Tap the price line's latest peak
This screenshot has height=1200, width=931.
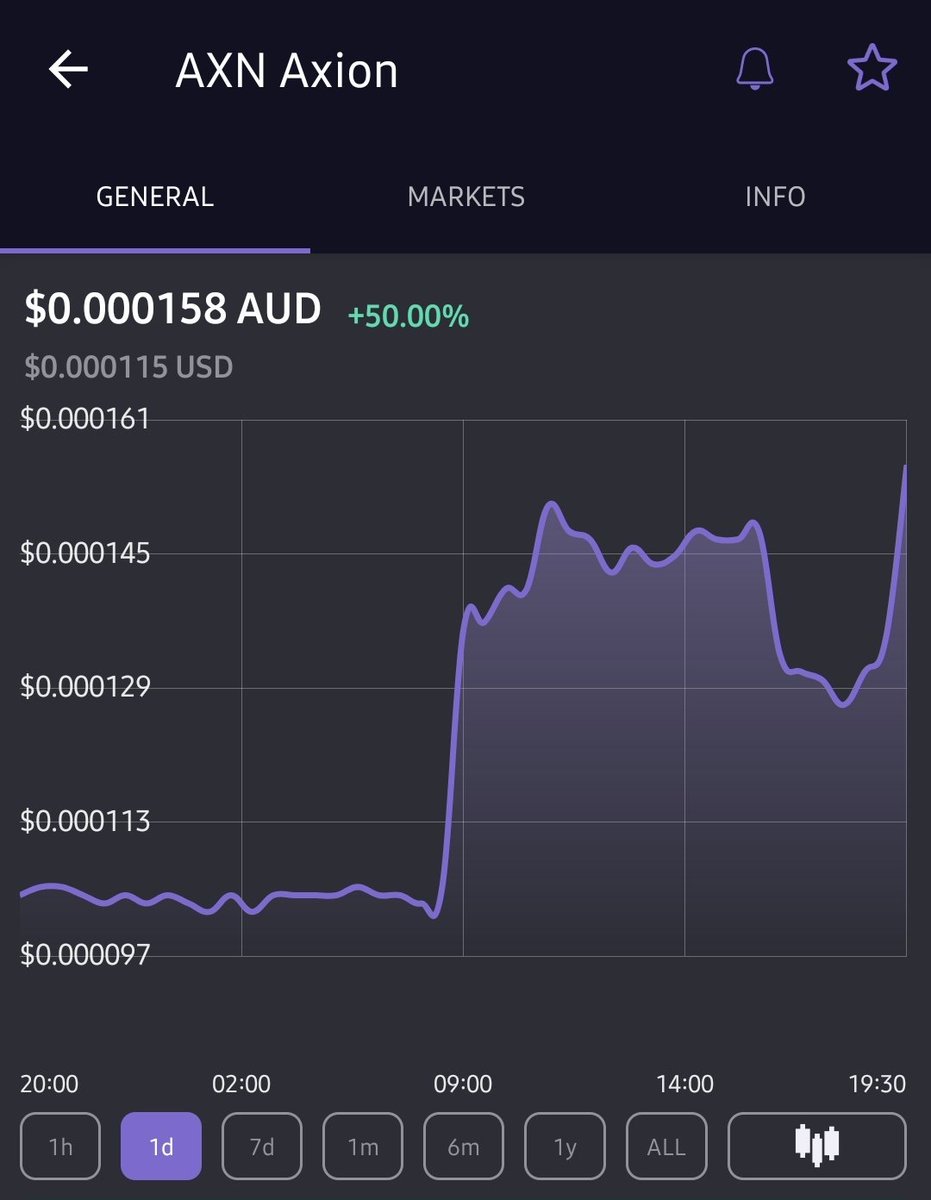(x=905, y=467)
